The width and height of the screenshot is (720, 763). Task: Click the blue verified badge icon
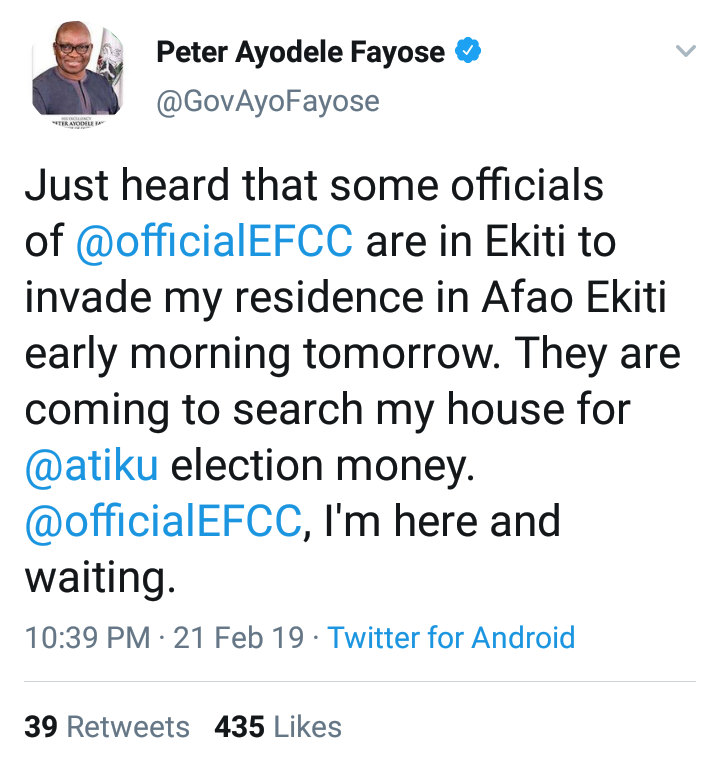tap(468, 52)
